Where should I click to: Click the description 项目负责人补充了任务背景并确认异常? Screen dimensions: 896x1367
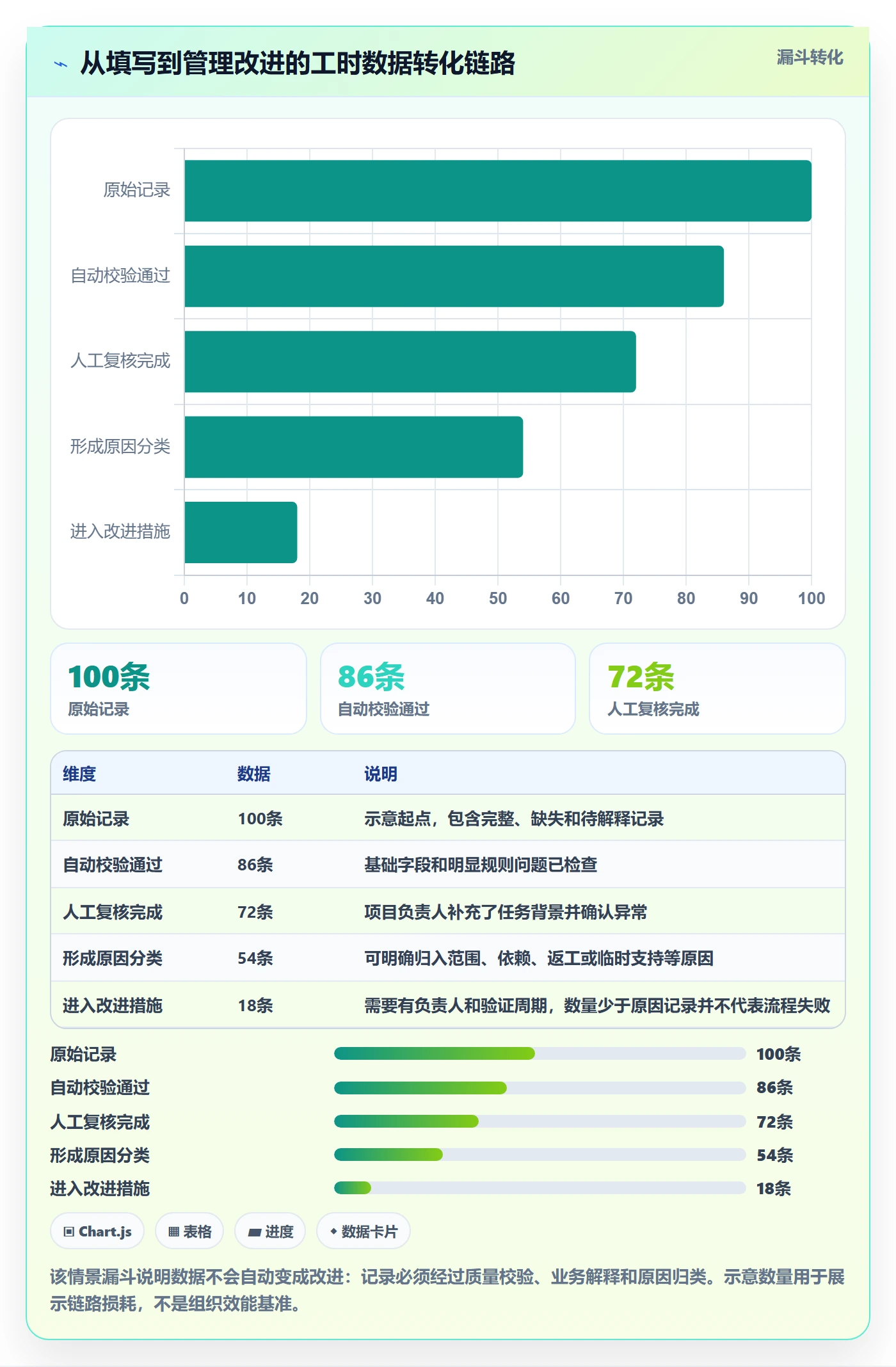[506, 912]
